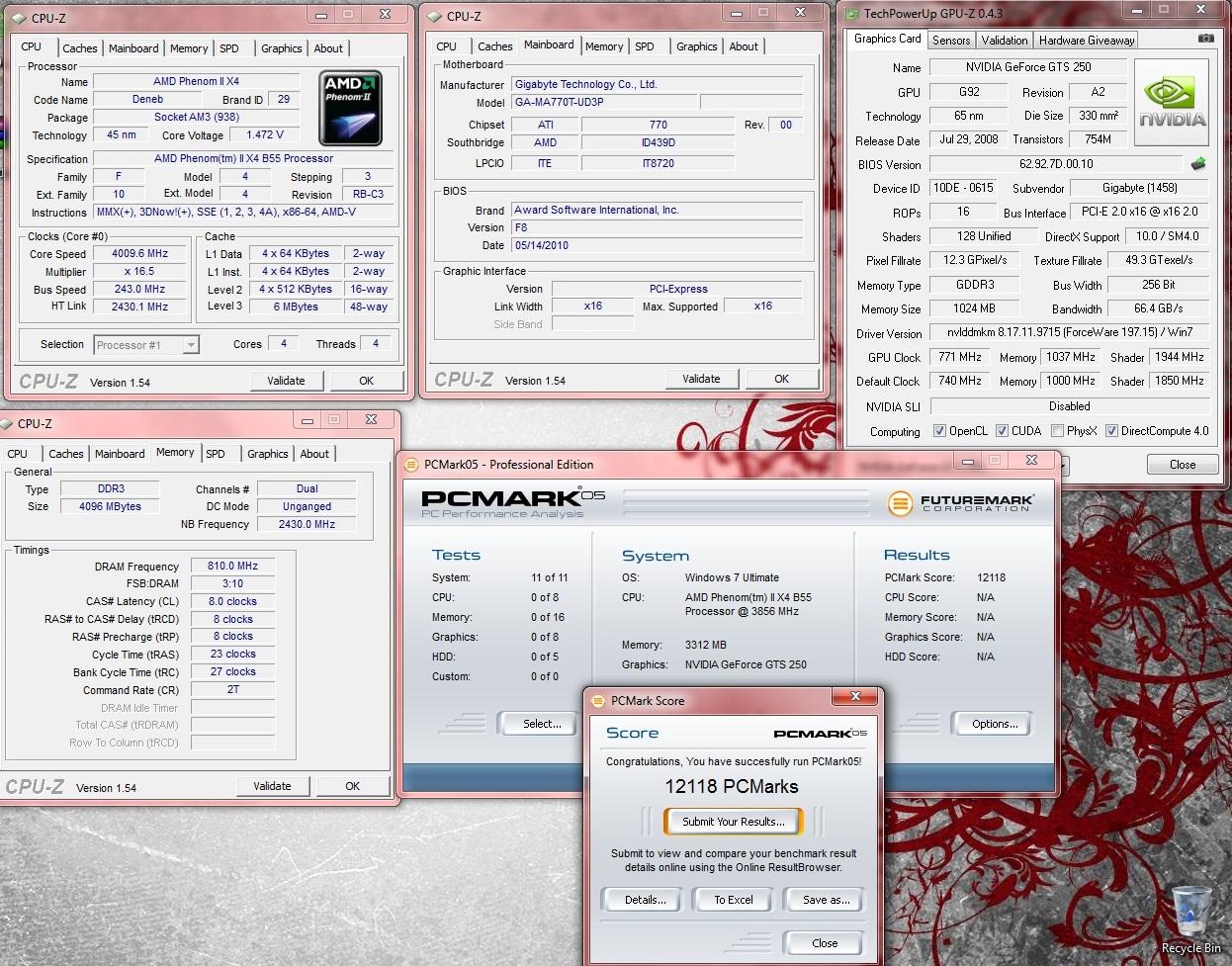Click OK in the CPU-Z Mainboard window
Viewport: 1232px width, 966px height.
click(782, 379)
